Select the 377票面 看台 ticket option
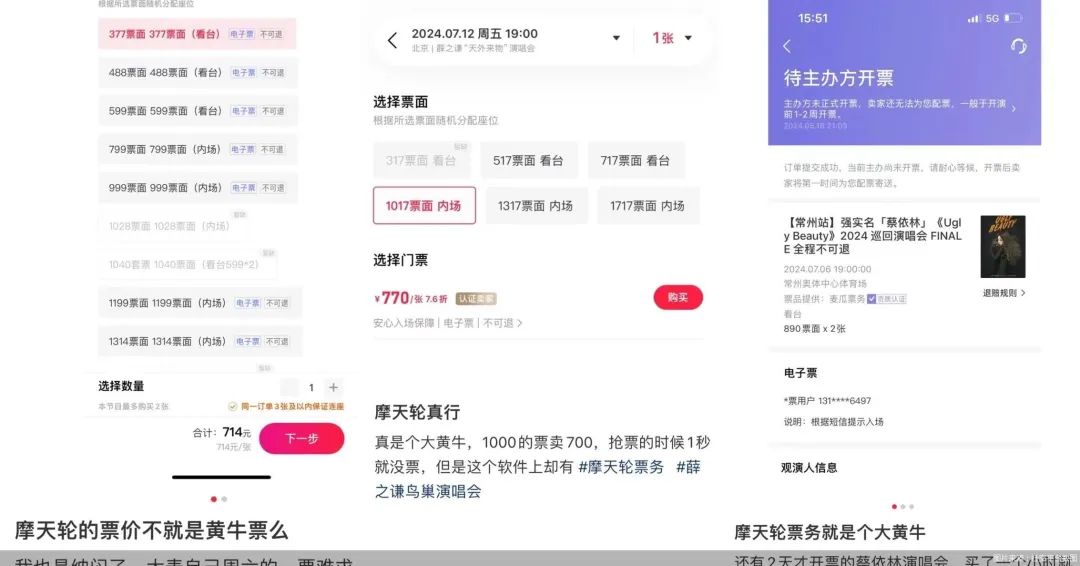Screen dimensions: 1080x566 (x=197, y=34)
